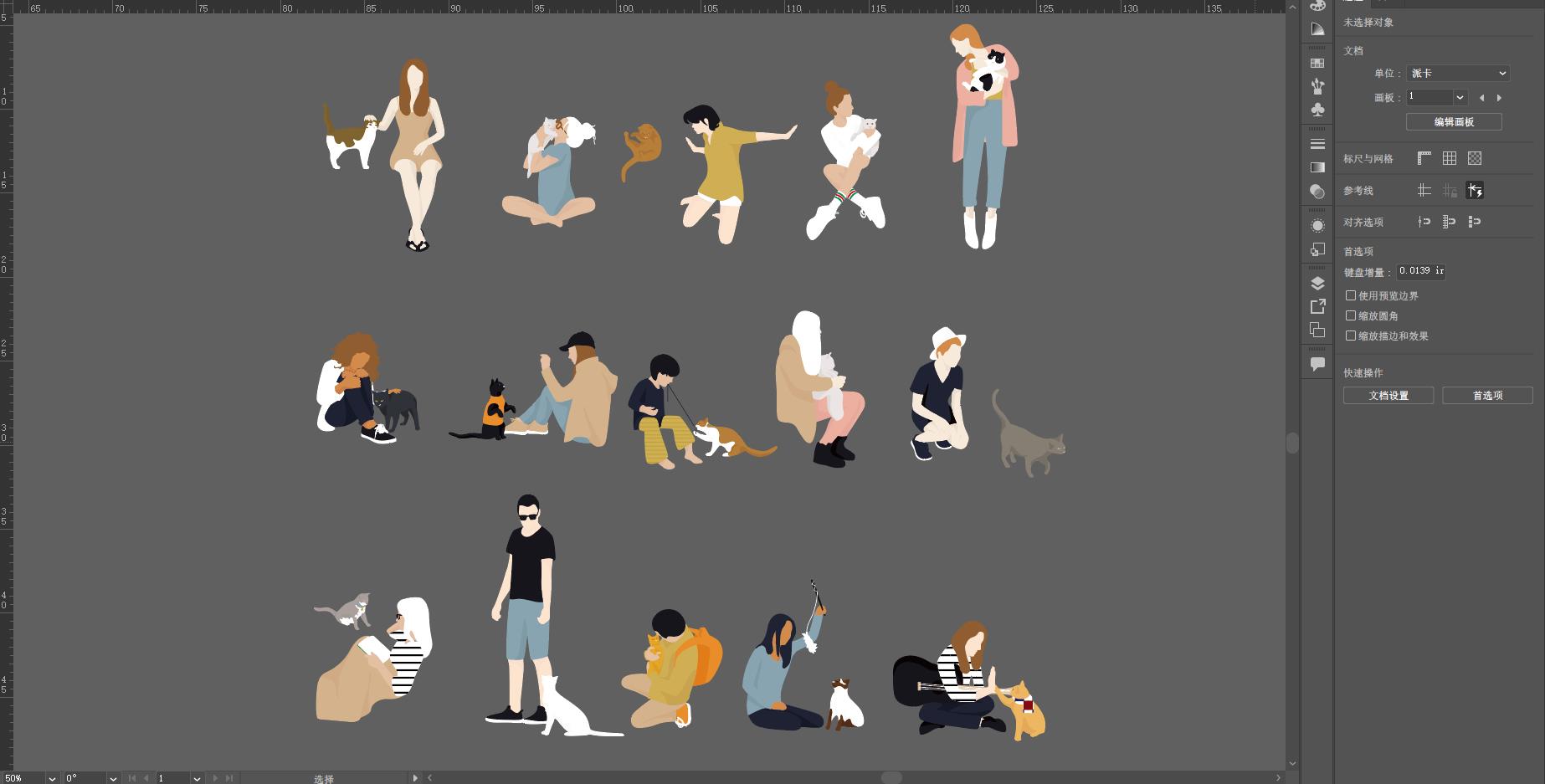
Task: Open the 画板 artboard dropdown arrow
Action: coord(1460,97)
